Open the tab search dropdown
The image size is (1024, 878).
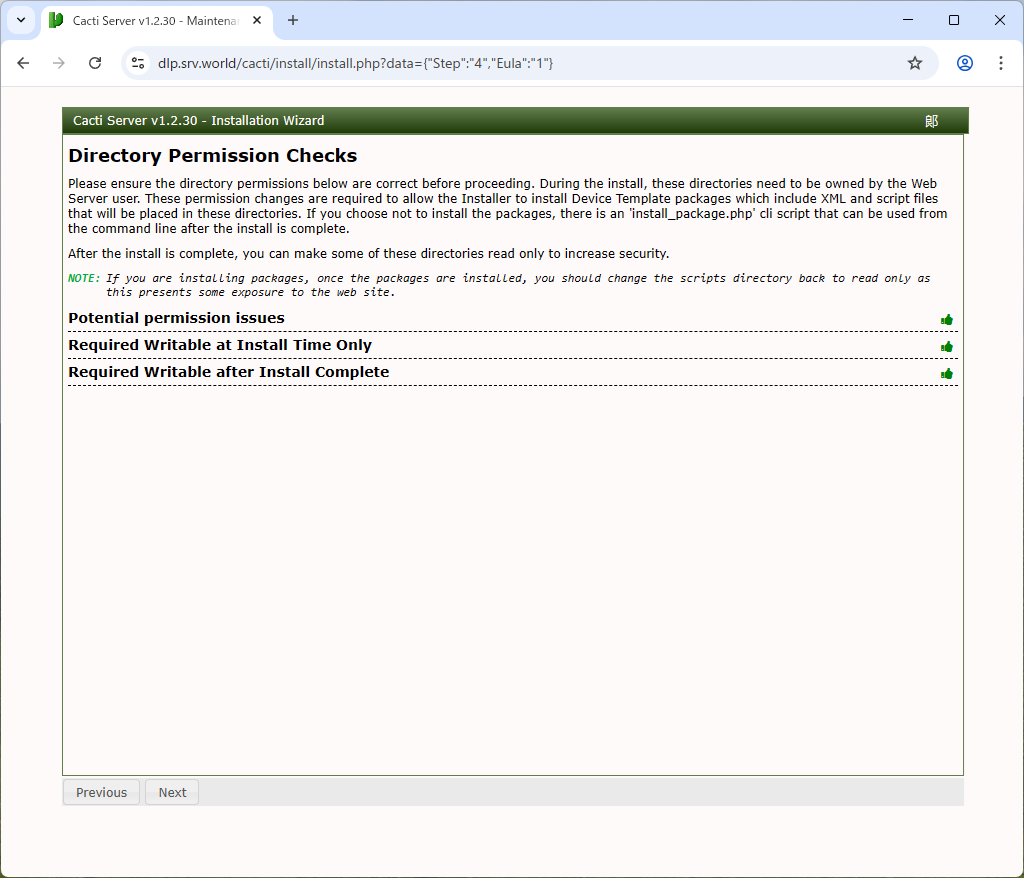pyautogui.click(x=20, y=20)
